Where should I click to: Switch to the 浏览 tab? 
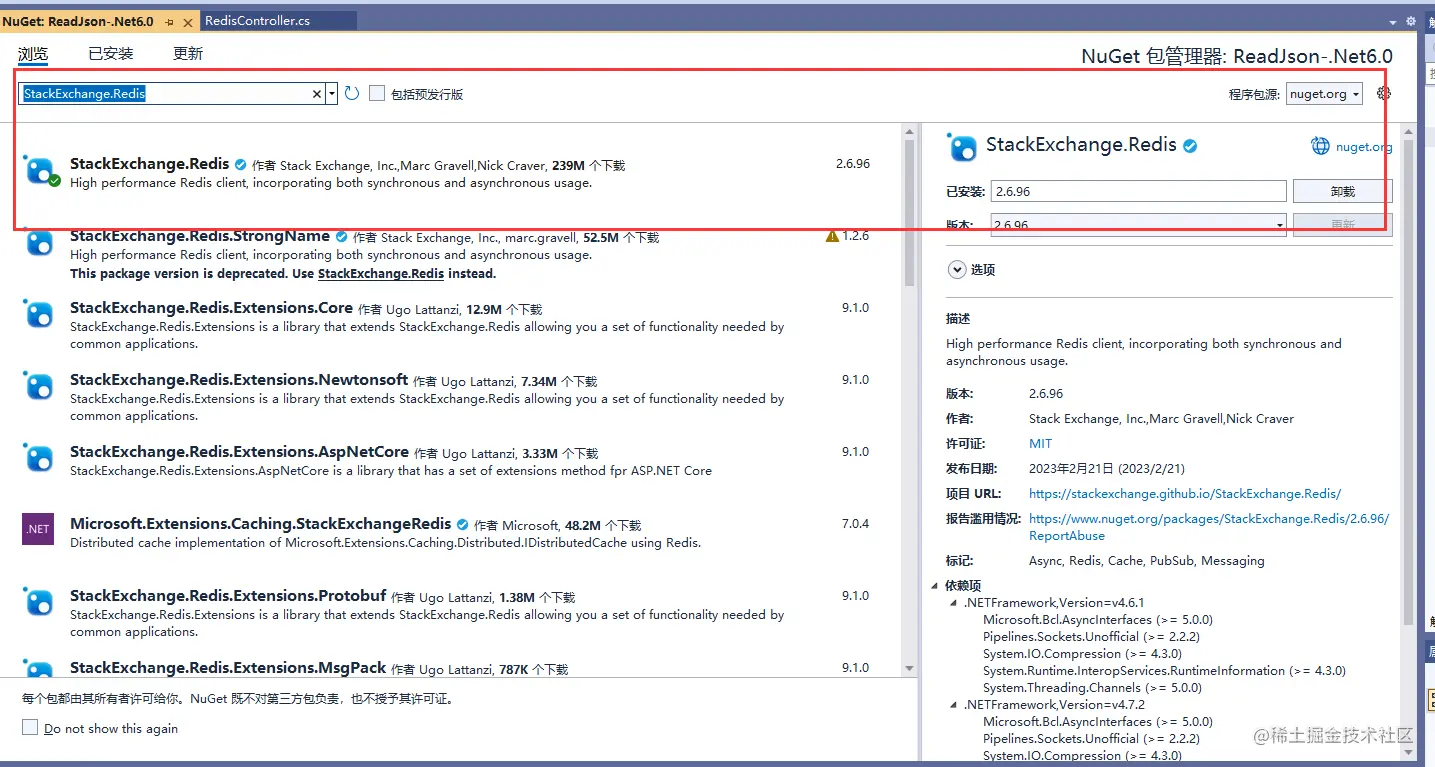[33, 54]
